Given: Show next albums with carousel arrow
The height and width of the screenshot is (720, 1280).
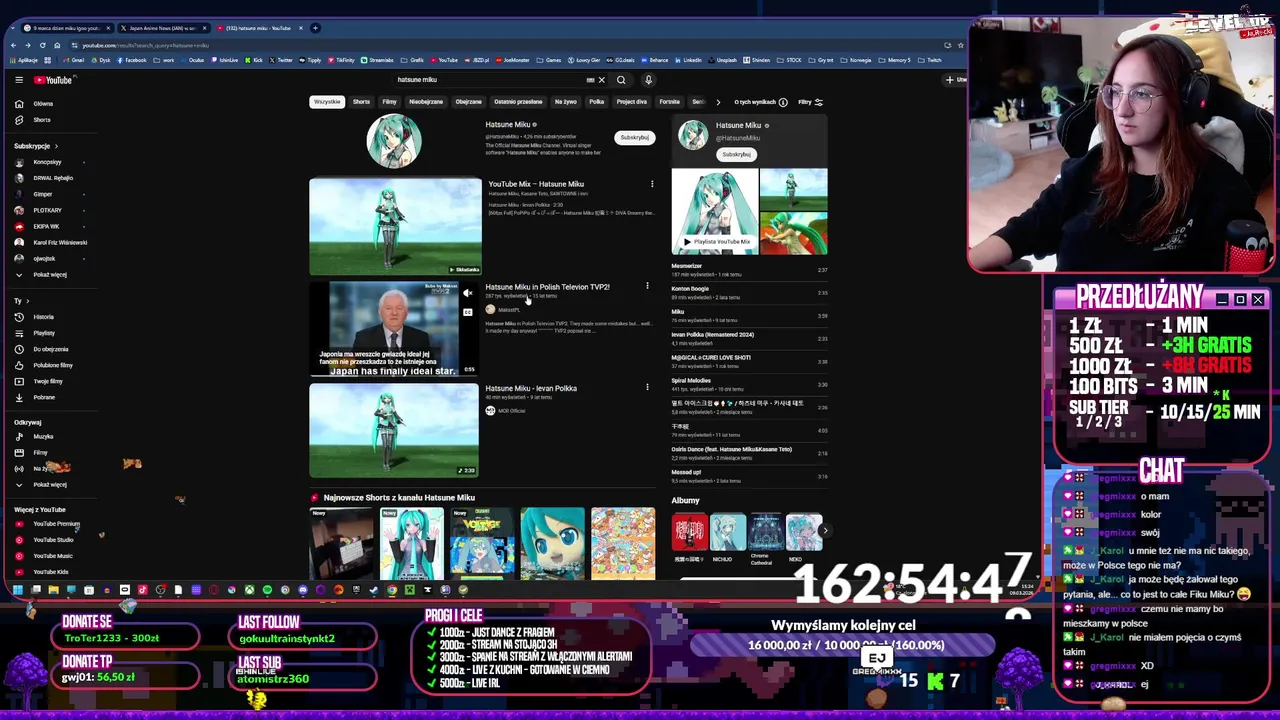Looking at the screenshot, I should [x=825, y=531].
